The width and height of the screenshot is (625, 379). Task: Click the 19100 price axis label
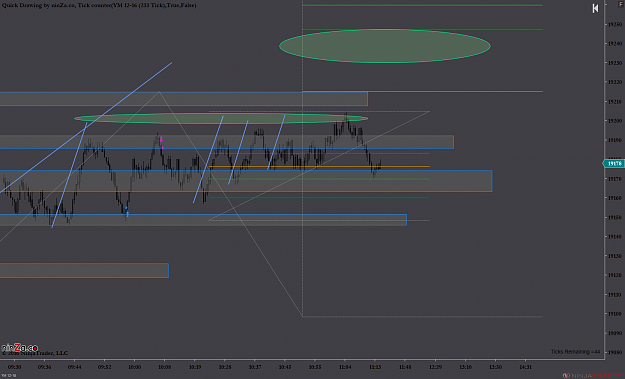[x=615, y=314]
